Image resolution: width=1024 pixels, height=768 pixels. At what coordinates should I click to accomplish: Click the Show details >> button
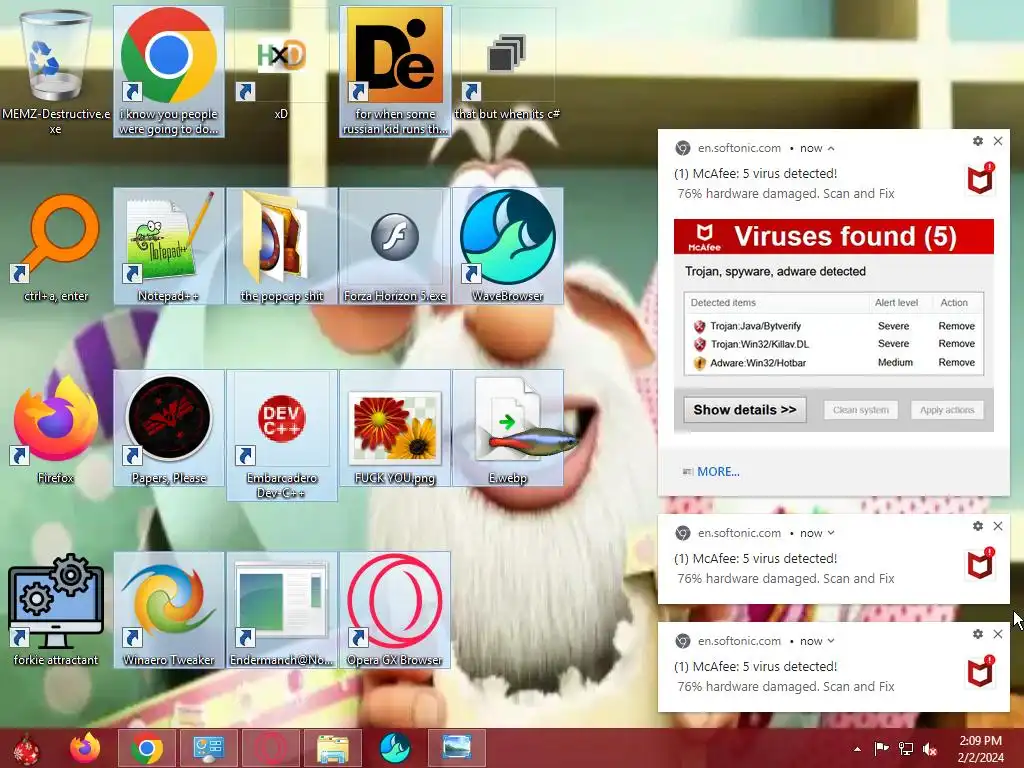(744, 410)
